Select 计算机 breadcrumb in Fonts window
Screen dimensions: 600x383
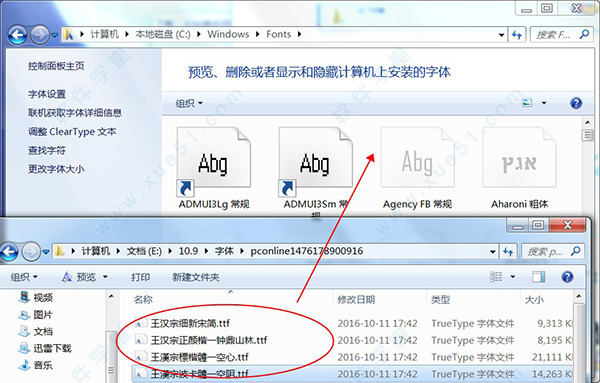pyautogui.click(x=104, y=34)
